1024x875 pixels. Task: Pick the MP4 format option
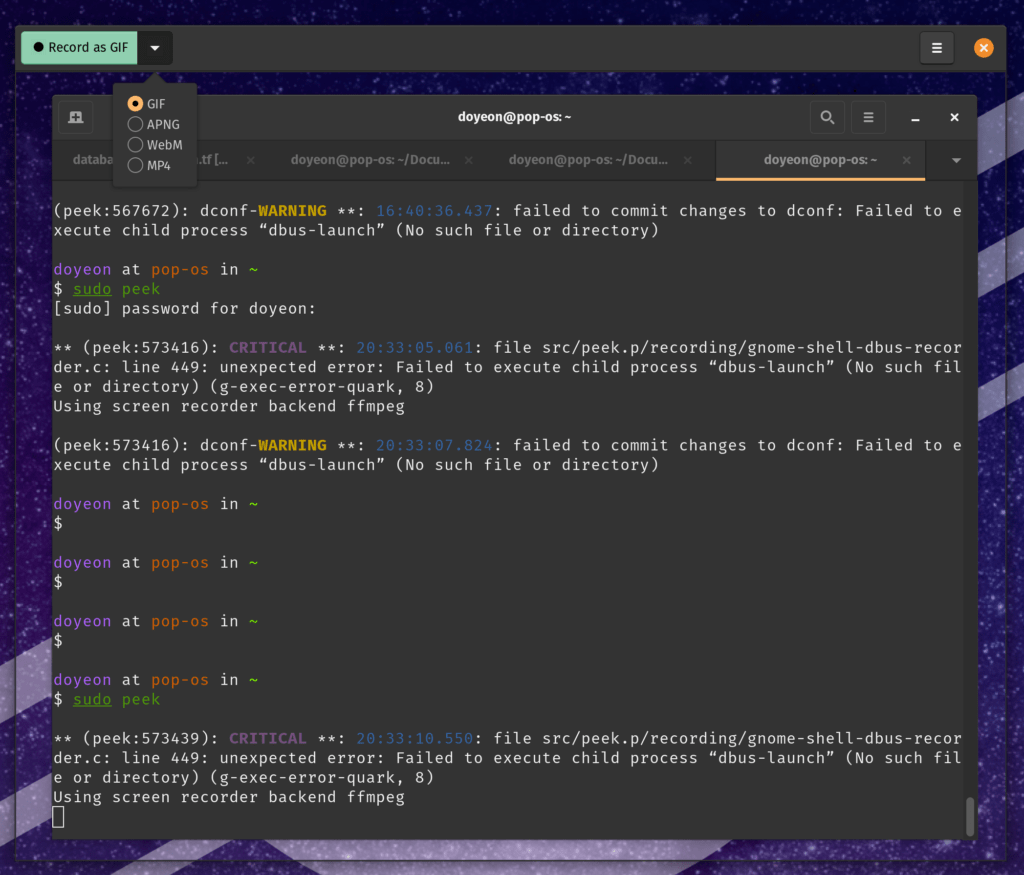[136, 166]
